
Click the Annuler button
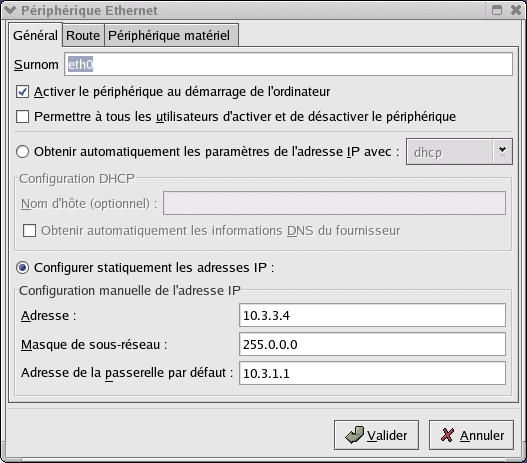coord(471,435)
